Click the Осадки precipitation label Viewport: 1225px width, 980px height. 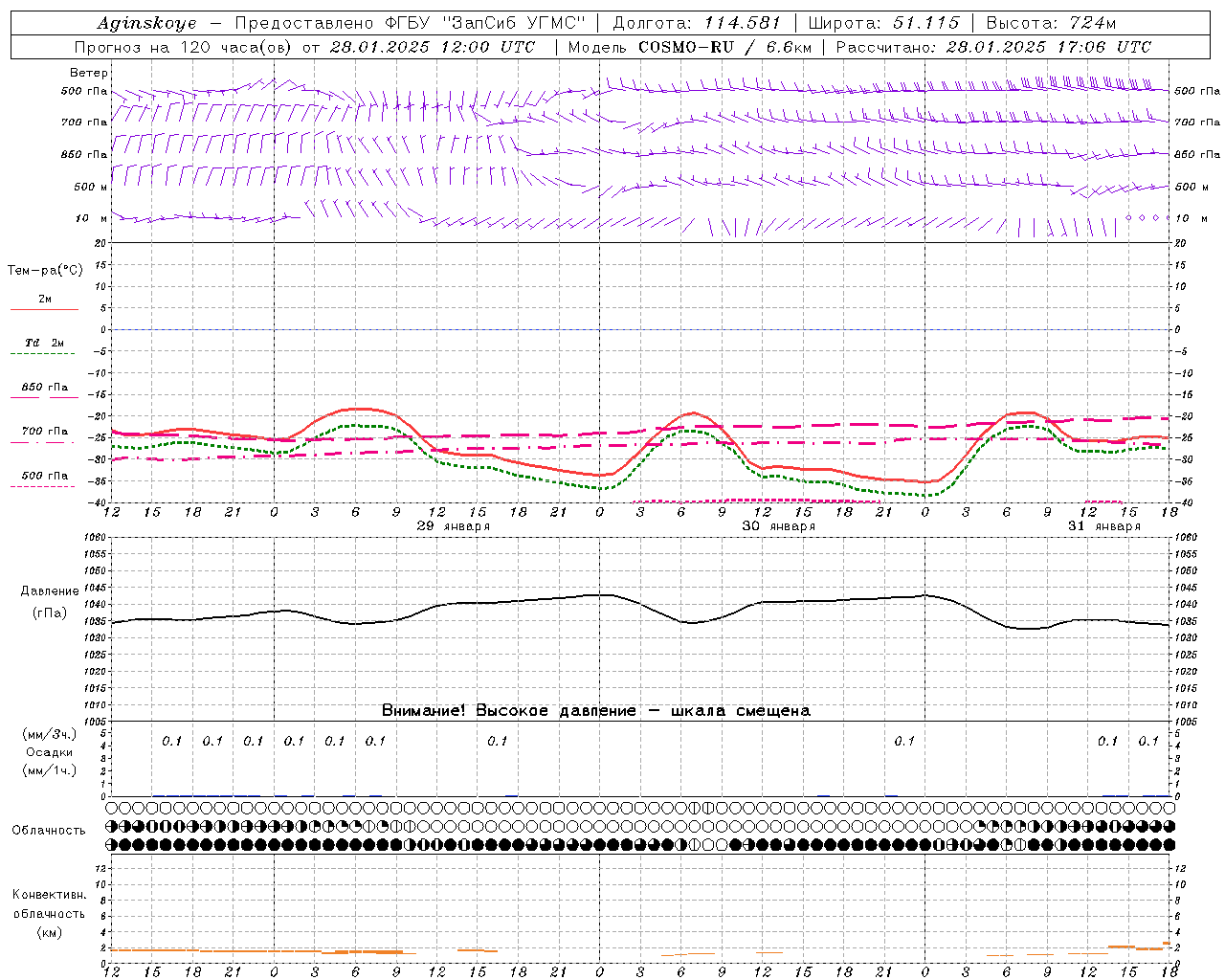[50, 752]
